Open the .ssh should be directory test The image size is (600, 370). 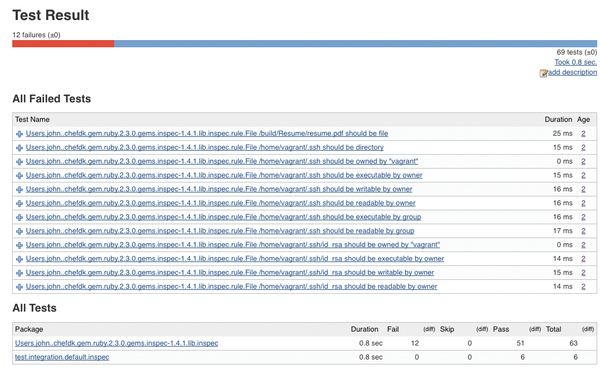[x=204, y=147]
